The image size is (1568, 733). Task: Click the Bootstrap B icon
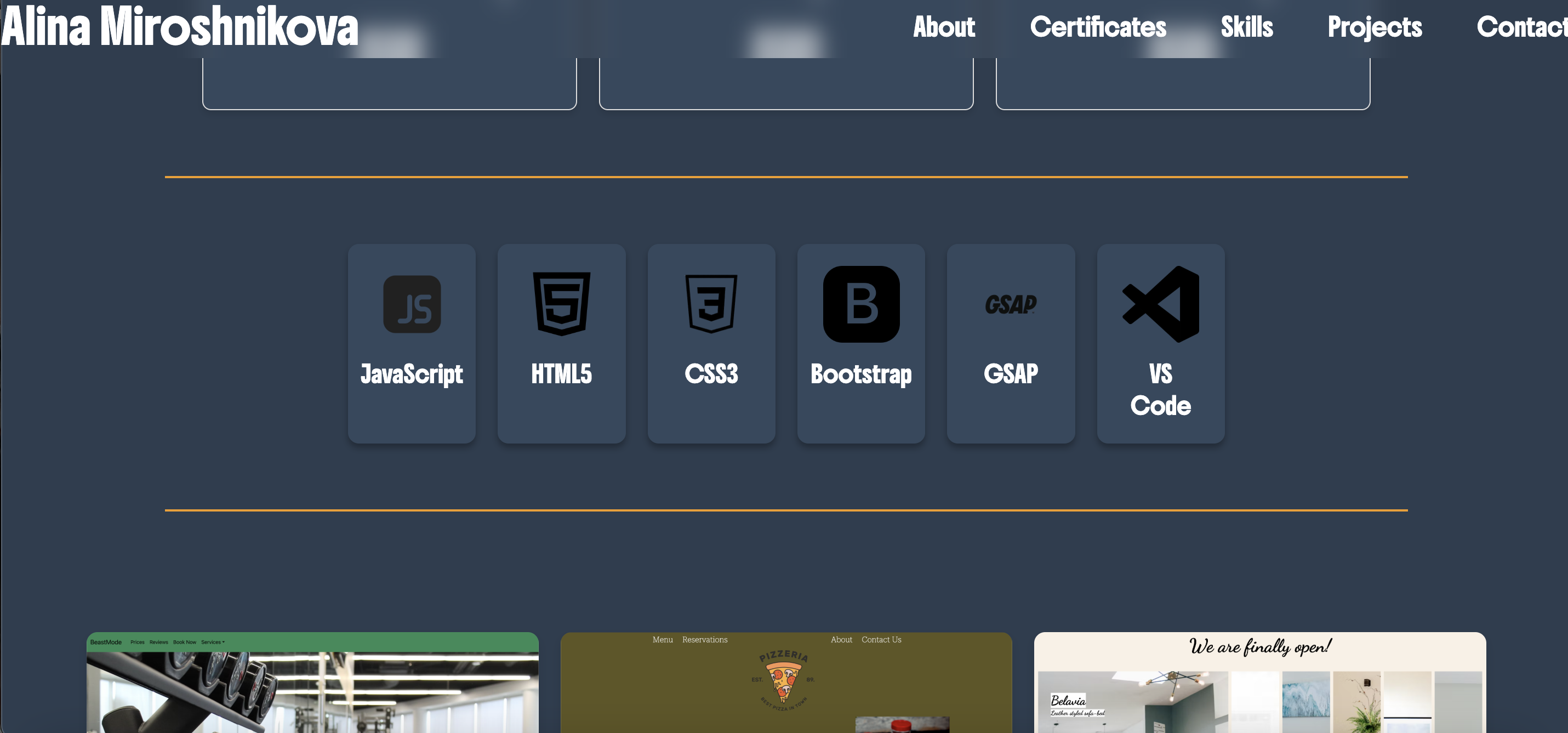(x=860, y=304)
